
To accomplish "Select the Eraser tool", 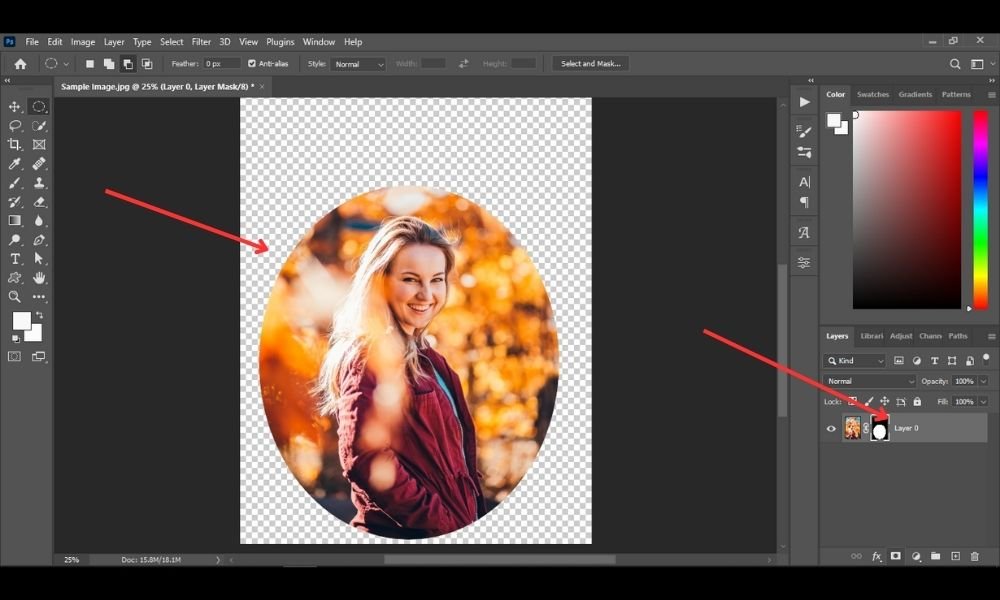I will pyautogui.click(x=39, y=202).
